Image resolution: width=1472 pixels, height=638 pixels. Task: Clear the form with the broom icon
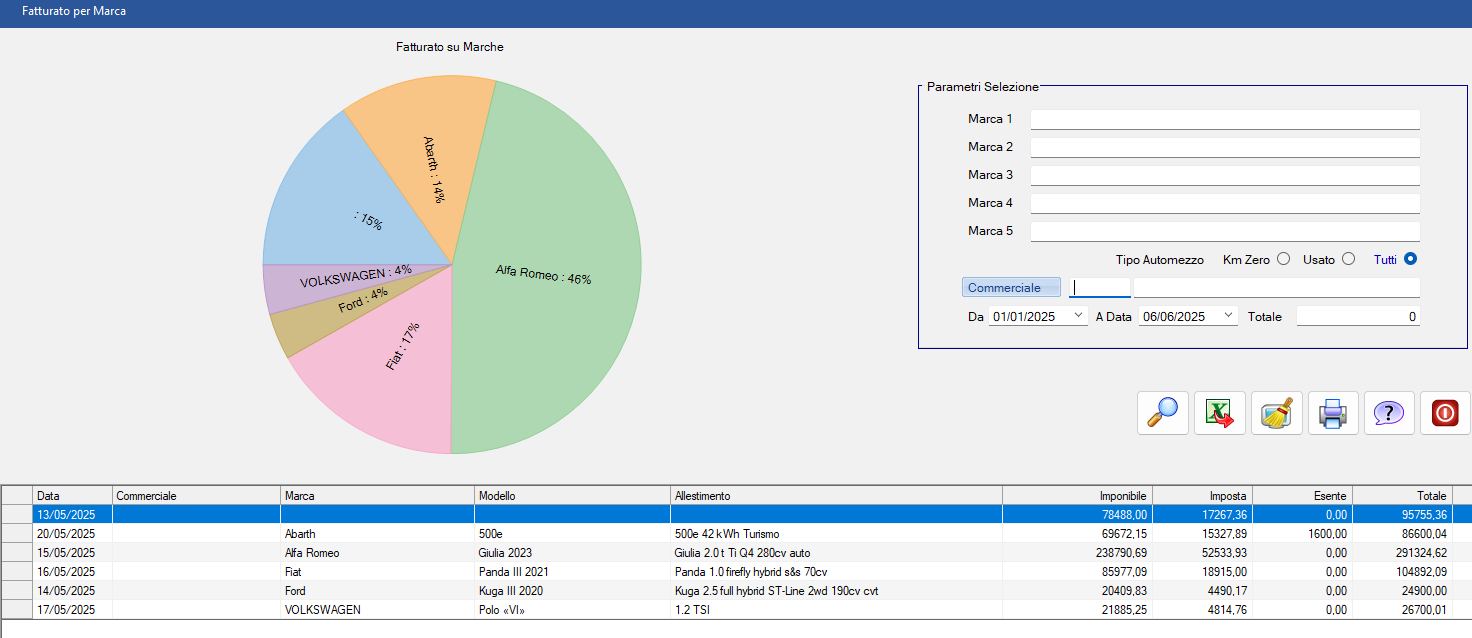(1276, 413)
